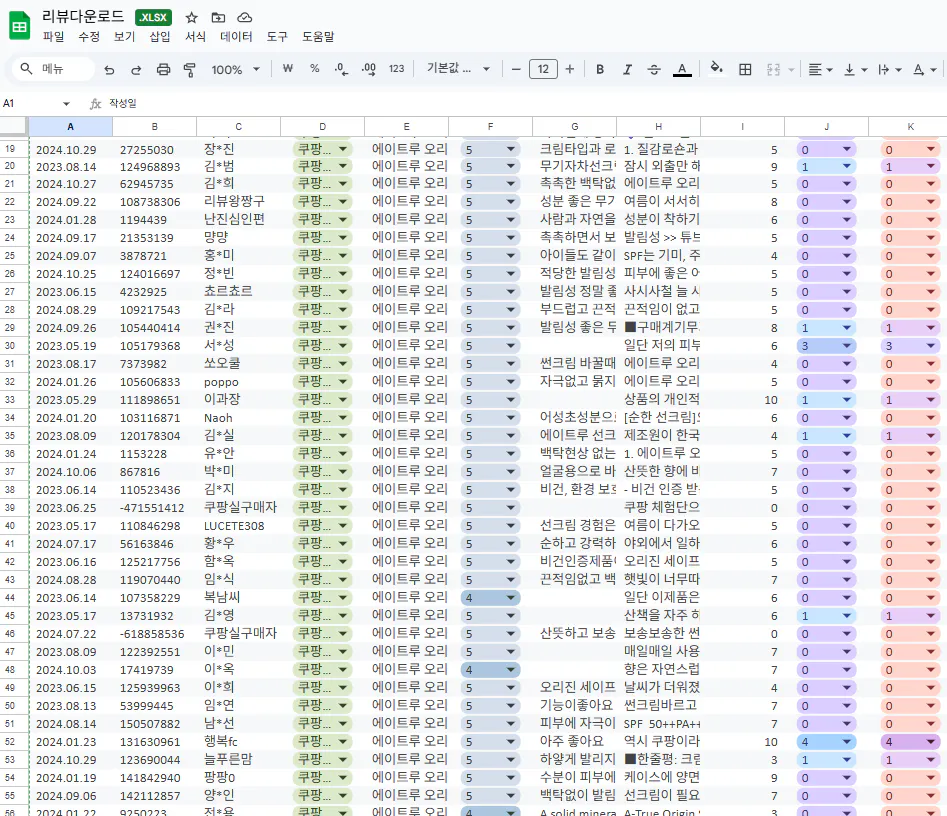Click the print icon in toolbar
This screenshot has height=816, width=947.
163,69
